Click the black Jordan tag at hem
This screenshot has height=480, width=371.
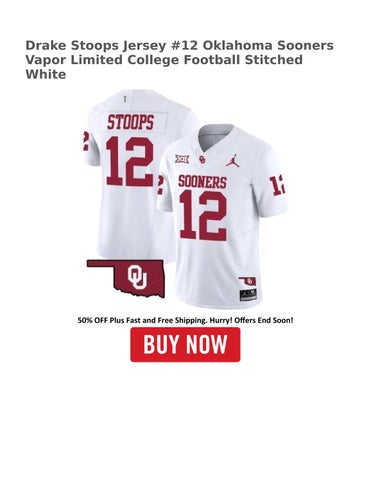(x=248, y=295)
